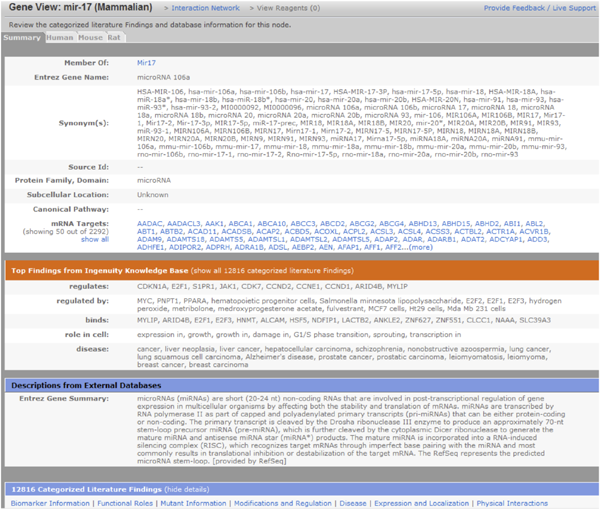Open the ABCA10 target link

point(271,224)
